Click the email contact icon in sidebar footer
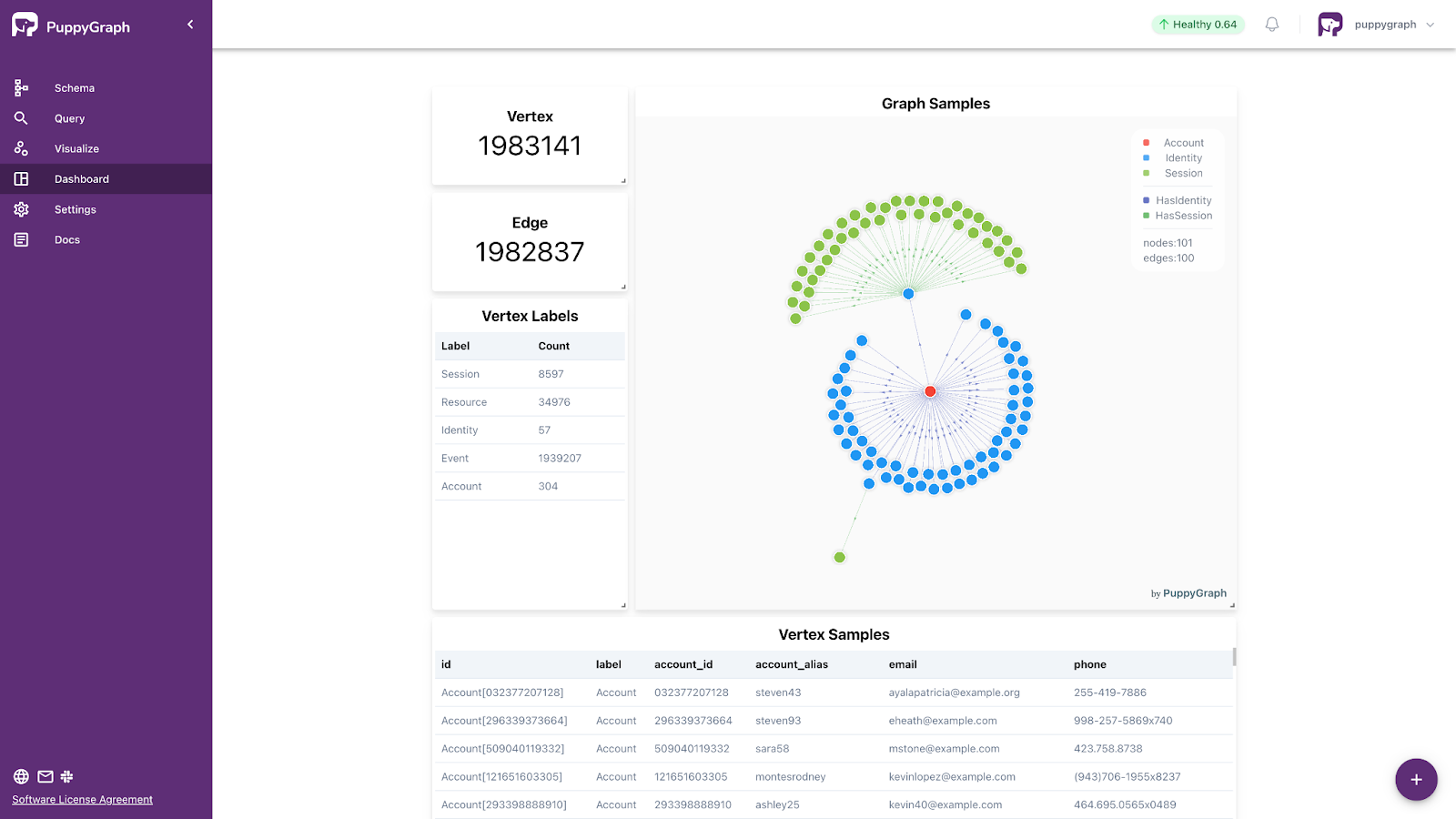1456x819 pixels. [44, 776]
